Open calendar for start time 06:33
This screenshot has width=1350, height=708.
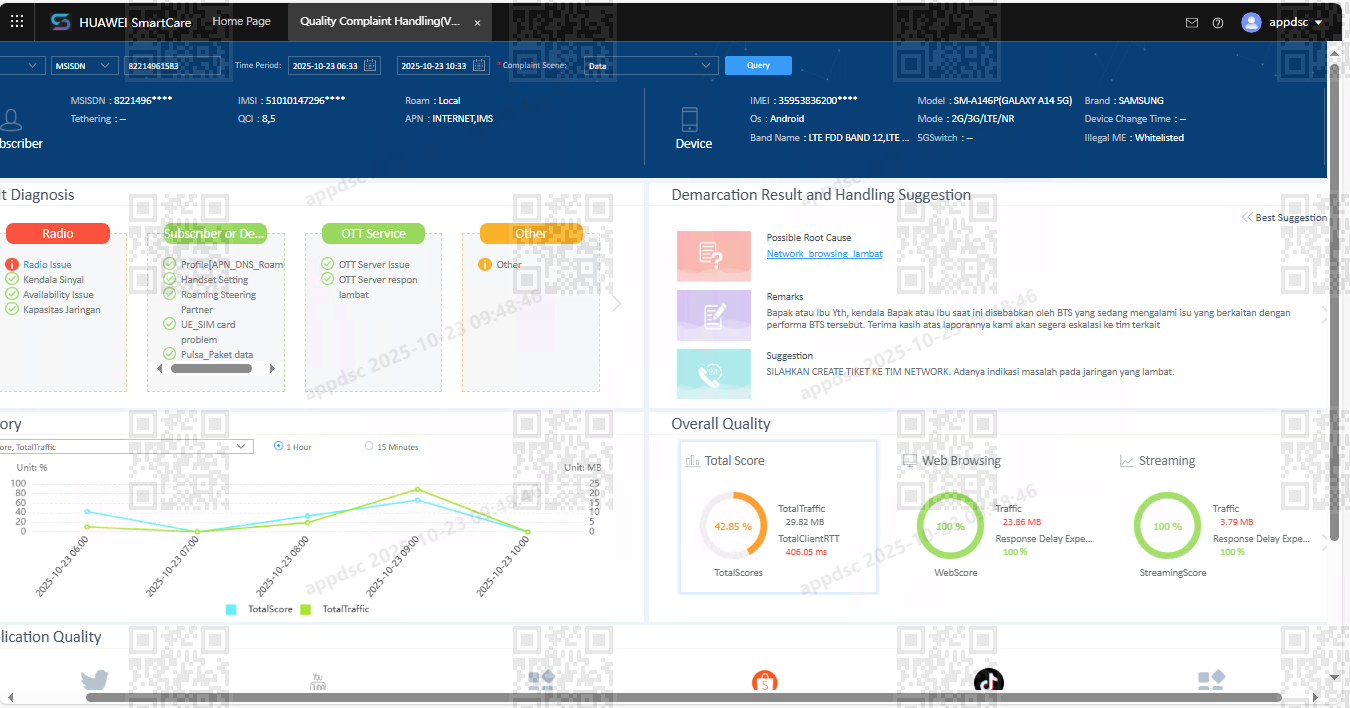pyautogui.click(x=370, y=65)
